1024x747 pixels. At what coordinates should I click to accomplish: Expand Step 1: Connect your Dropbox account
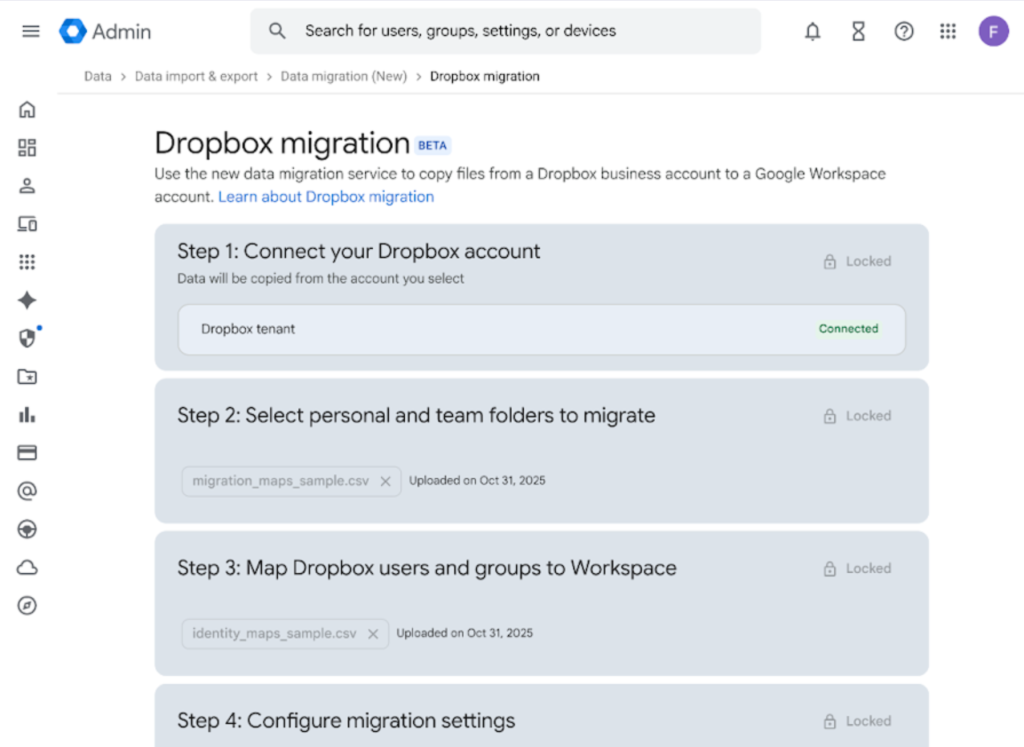pyautogui.click(x=359, y=251)
